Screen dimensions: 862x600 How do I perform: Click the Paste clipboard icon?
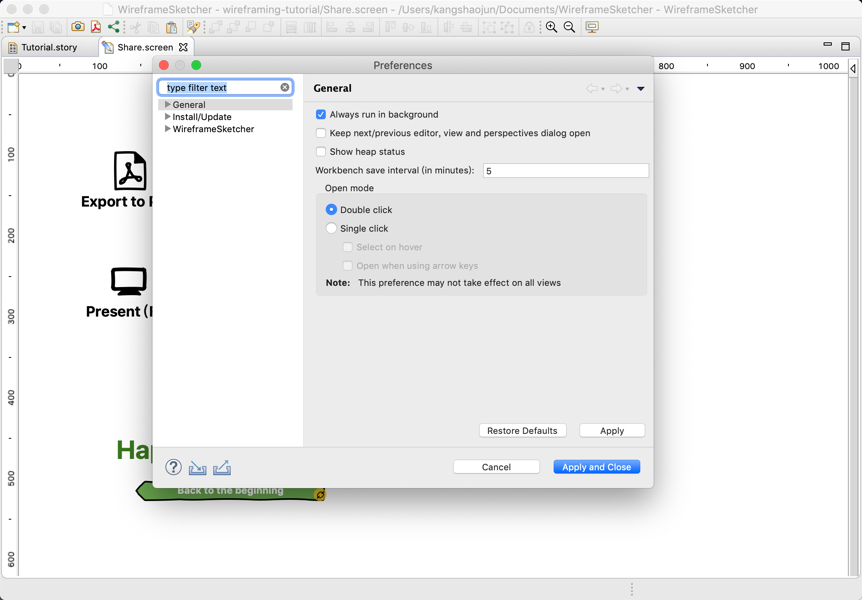pyautogui.click(x=171, y=27)
